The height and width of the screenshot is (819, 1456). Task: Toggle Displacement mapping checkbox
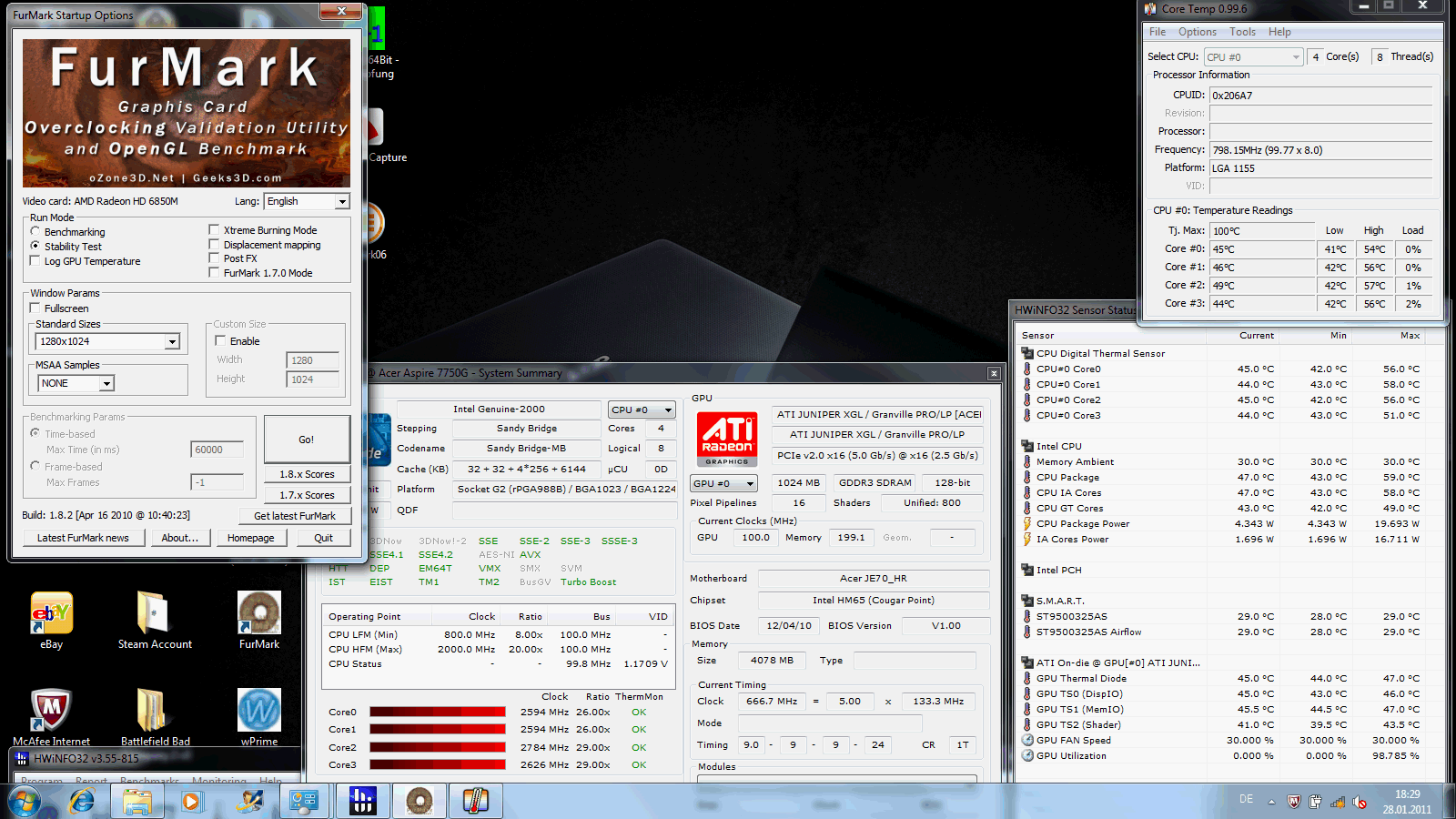click(214, 244)
